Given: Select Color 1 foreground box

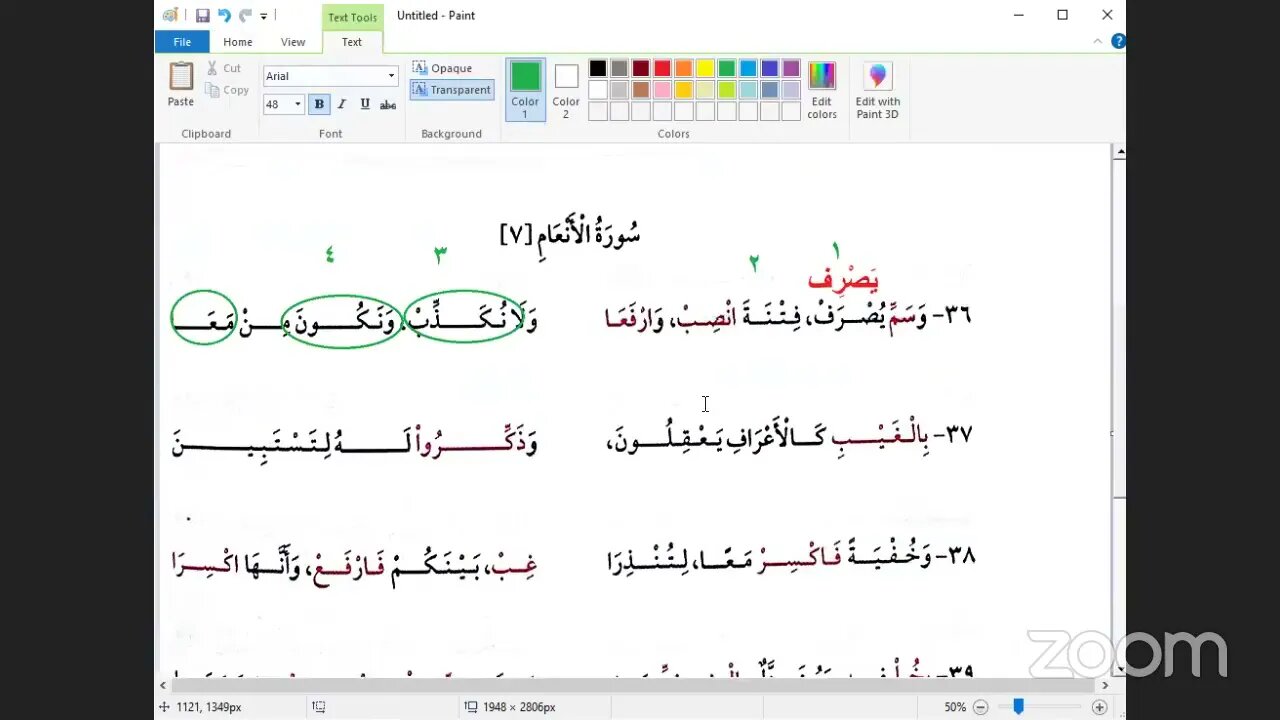Looking at the screenshot, I should pyautogui.click(x=525, y=89).
